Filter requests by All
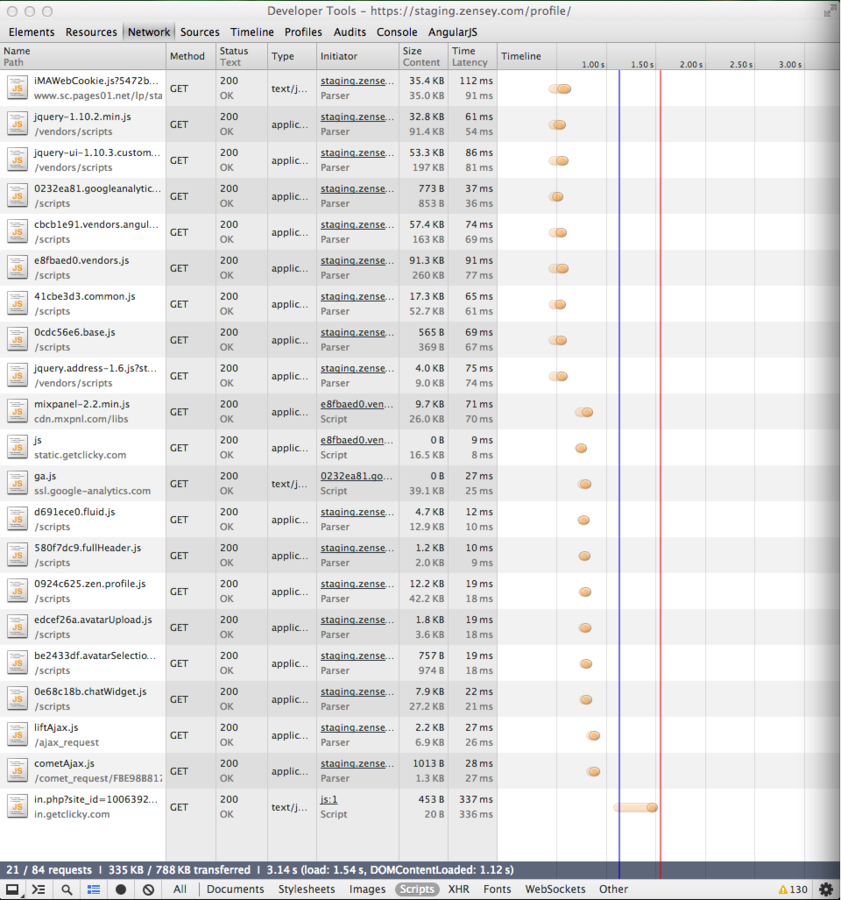 point(180,889)
